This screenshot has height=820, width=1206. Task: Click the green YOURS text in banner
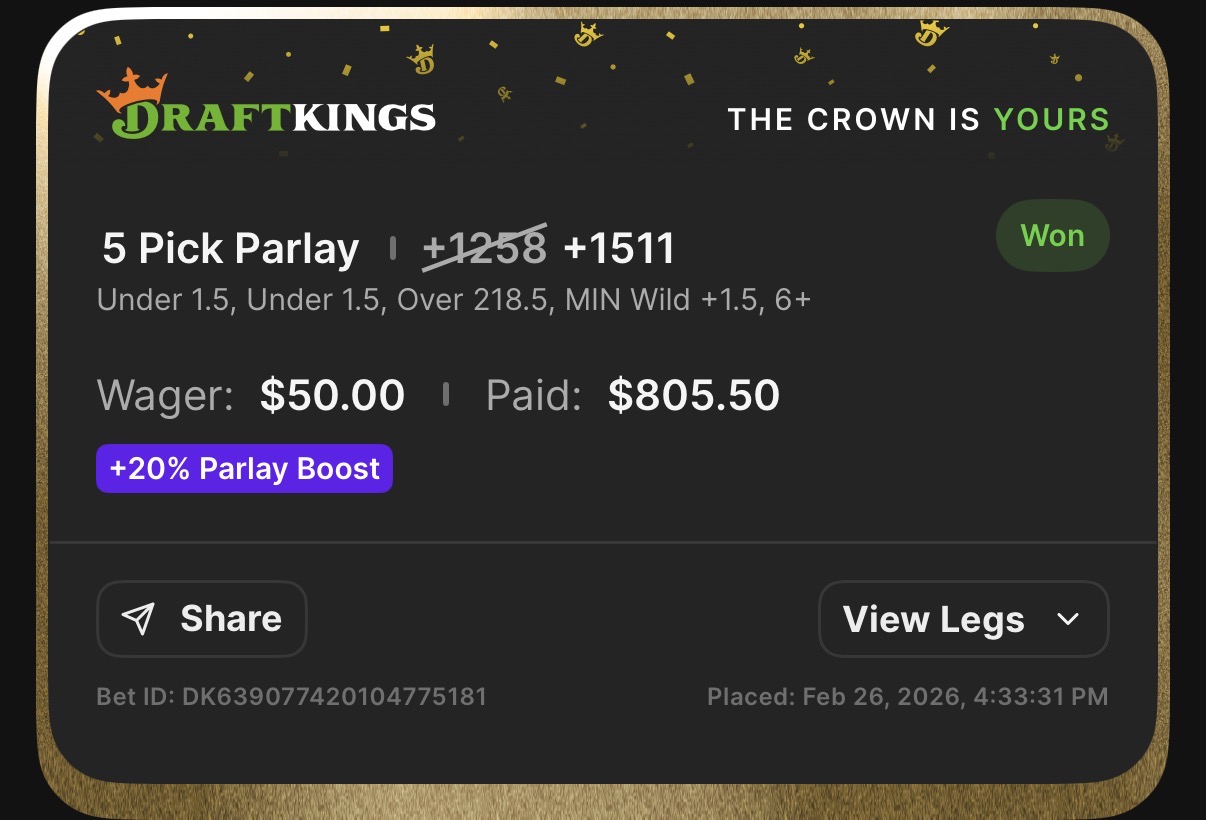(1052, 119)
